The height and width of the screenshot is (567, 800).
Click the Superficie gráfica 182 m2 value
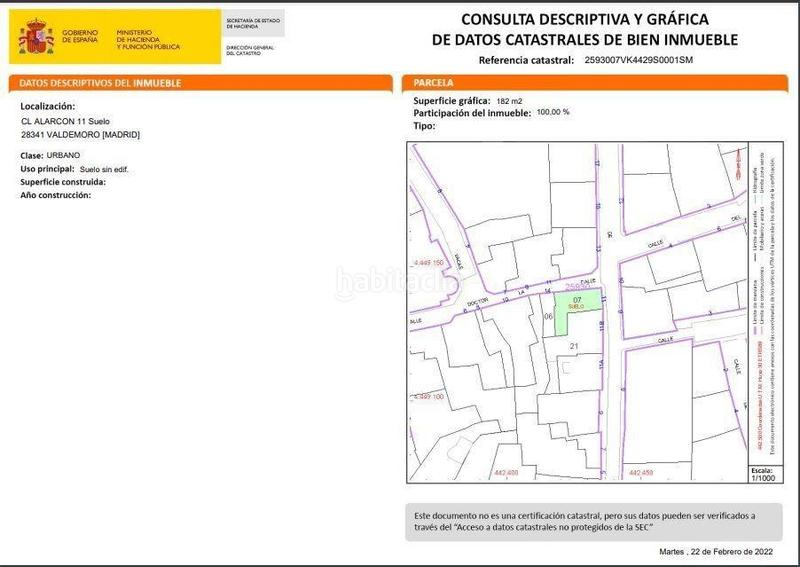click(506, 102)
